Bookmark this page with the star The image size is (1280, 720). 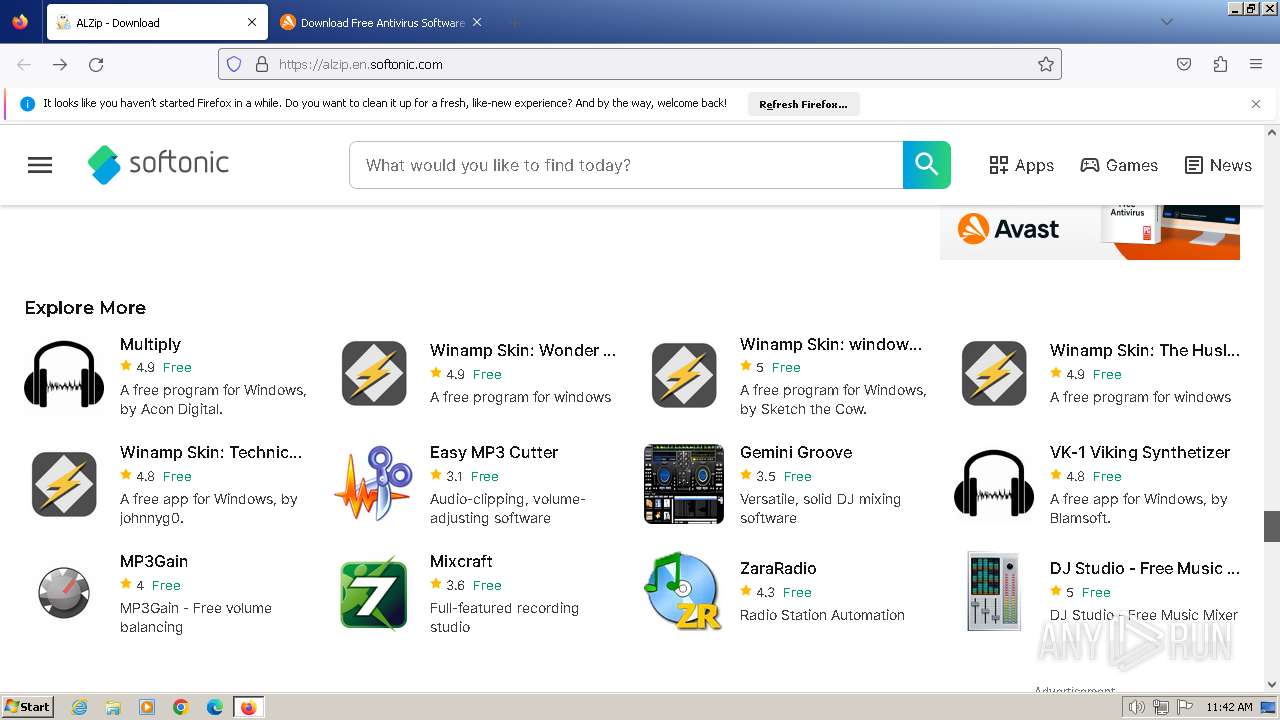(x=1046, y=64)
